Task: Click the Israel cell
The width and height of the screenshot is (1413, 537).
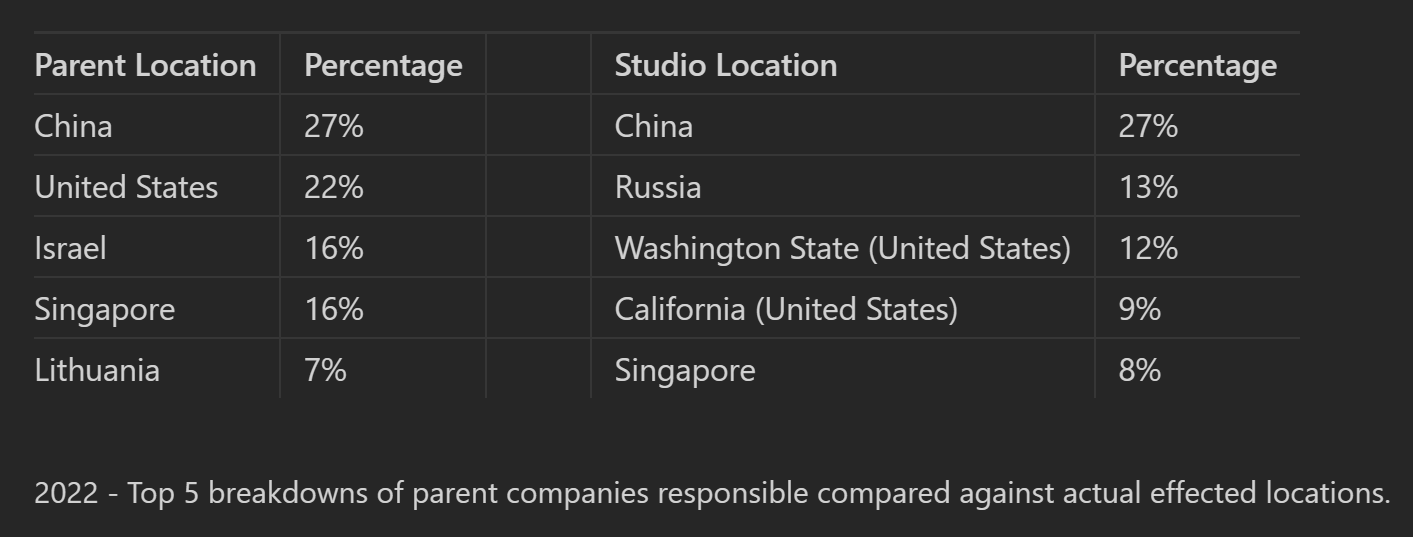Action: click(x=70, y=248)
